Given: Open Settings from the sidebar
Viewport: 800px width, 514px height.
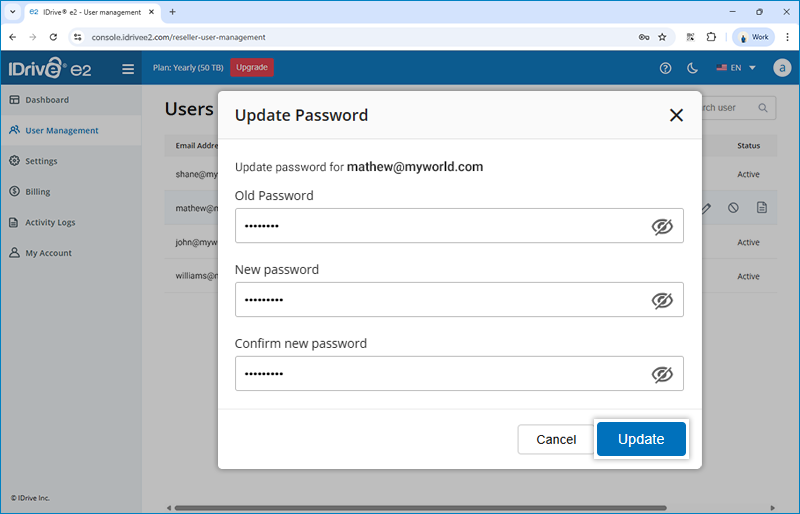Looking at the screenshot, I should point(41,161).
